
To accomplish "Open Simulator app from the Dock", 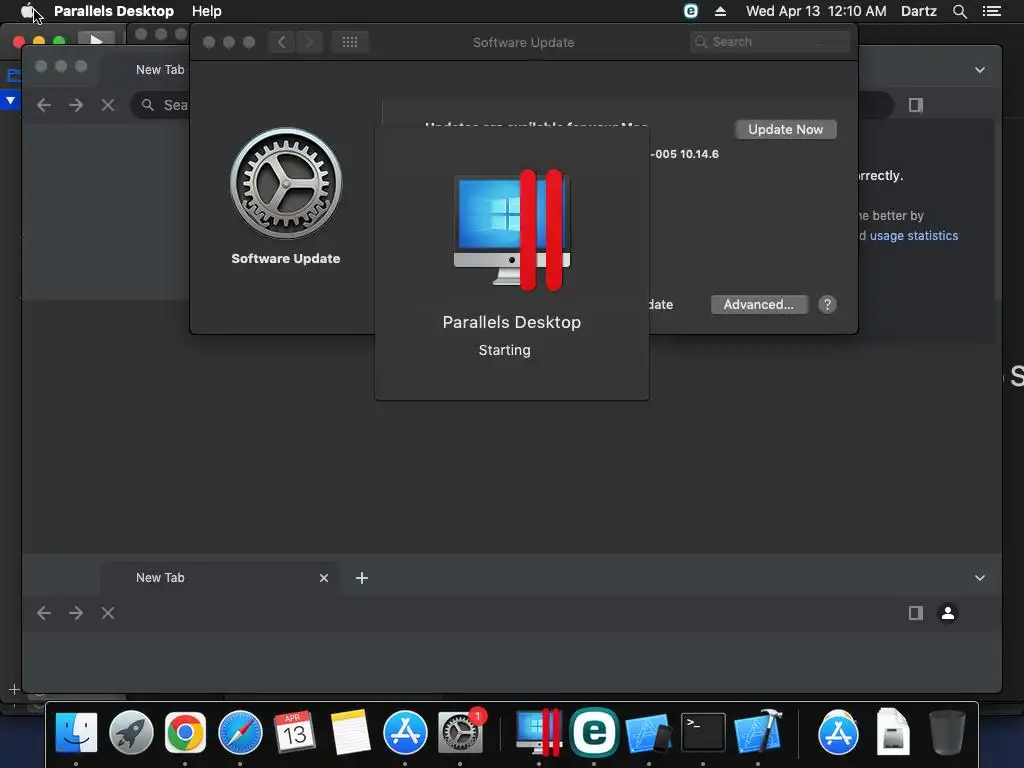I will [x=648, y=732].
